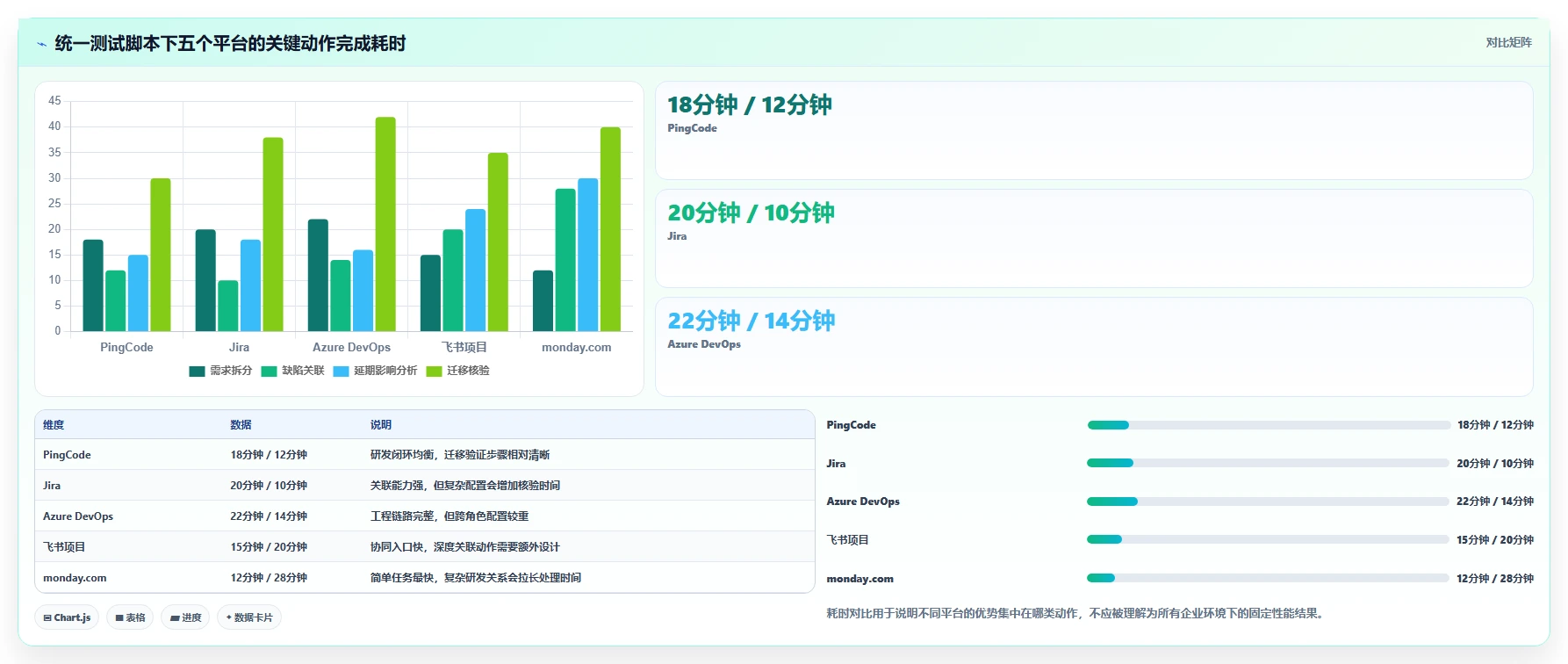The image size is (1568, 664).
Task: Click the description 协同入口快，深度关联动作需要额外设计
Action: [465, 547]
